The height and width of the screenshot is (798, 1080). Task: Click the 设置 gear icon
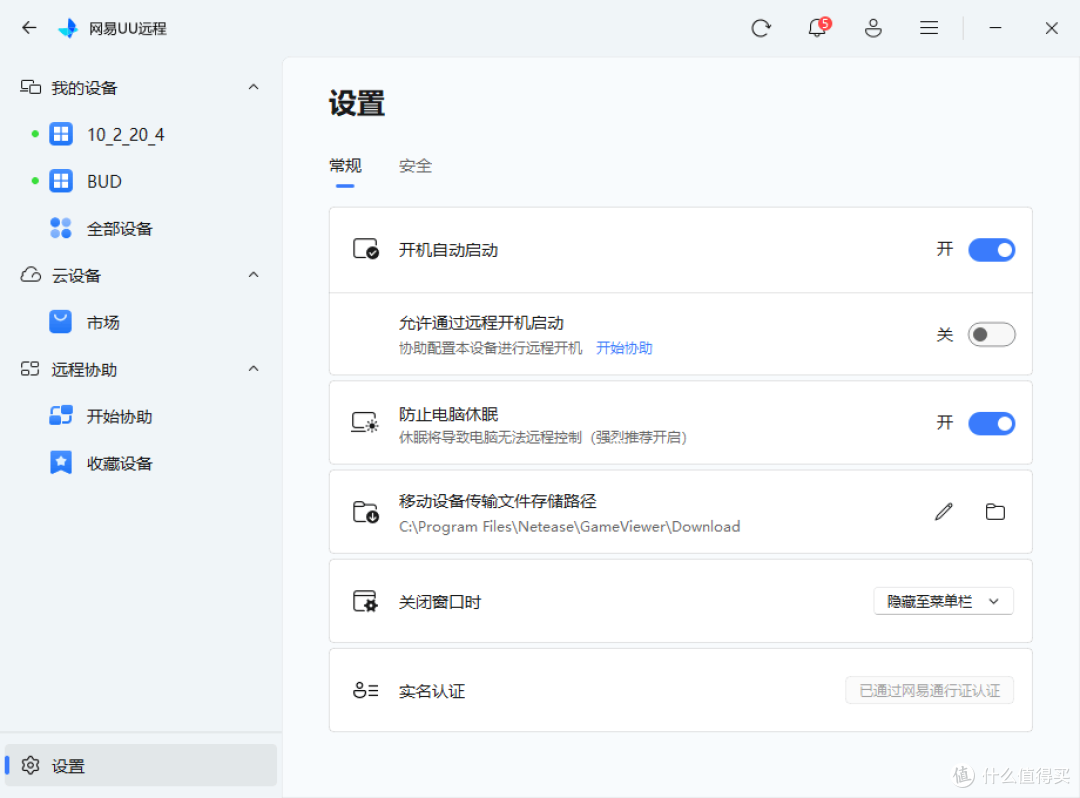[30, 765]
